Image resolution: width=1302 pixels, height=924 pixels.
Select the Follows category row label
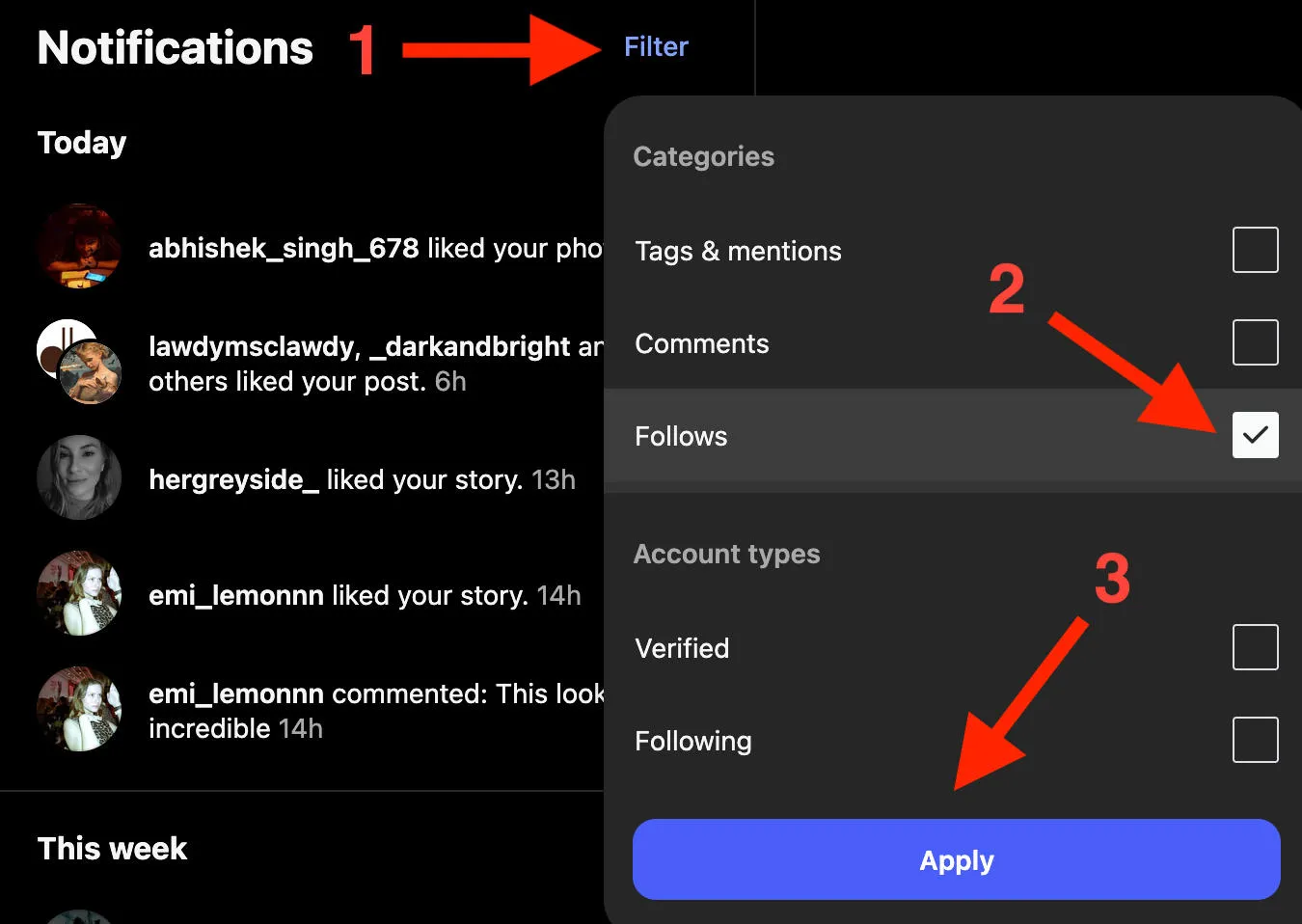click(x=681, y=436)
